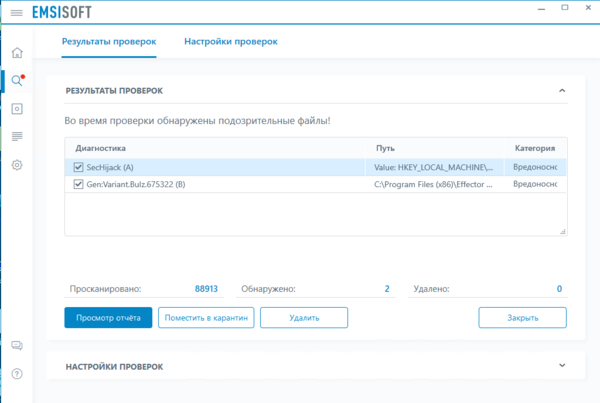
Task: Open the Help question mark icon
Action: (x=17, y=374)
